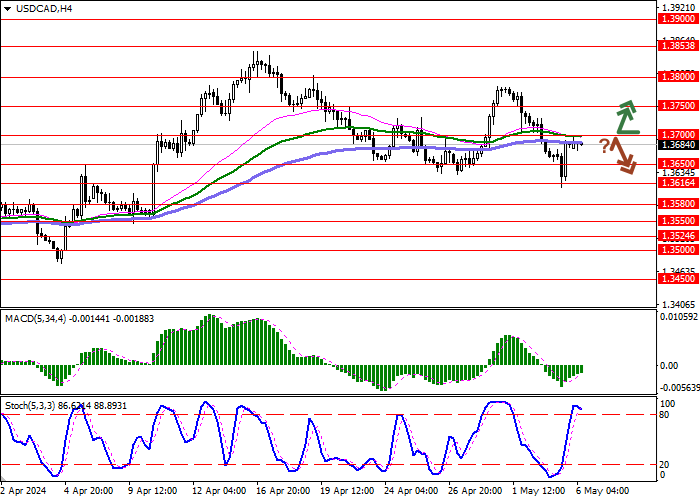The height and width of the screenshot is (500, 700).
Task: Click the 16 Apr 20:00 time label
Action: [x=283, y=490]
